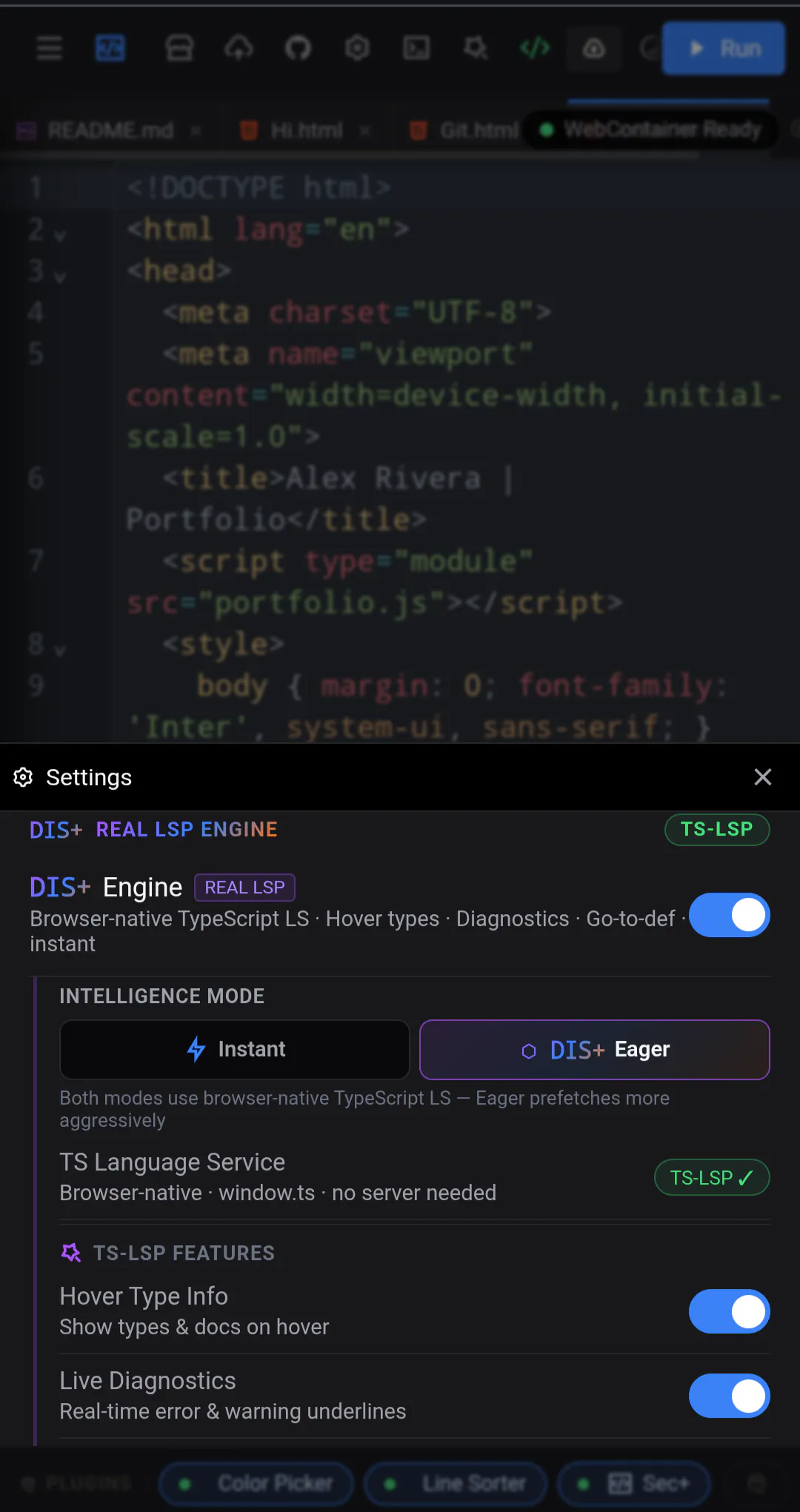The width and height of the screenshot is (800, 1512).
Task: Select the DIS+ Eager mode
Action: pos(595,1050)
